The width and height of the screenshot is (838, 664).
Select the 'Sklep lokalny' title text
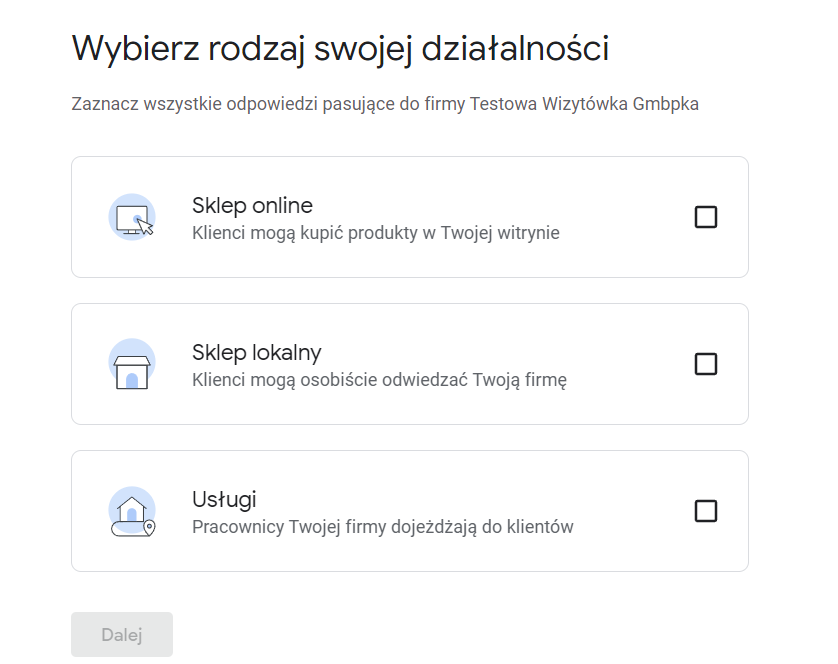[x=257, y=353]
